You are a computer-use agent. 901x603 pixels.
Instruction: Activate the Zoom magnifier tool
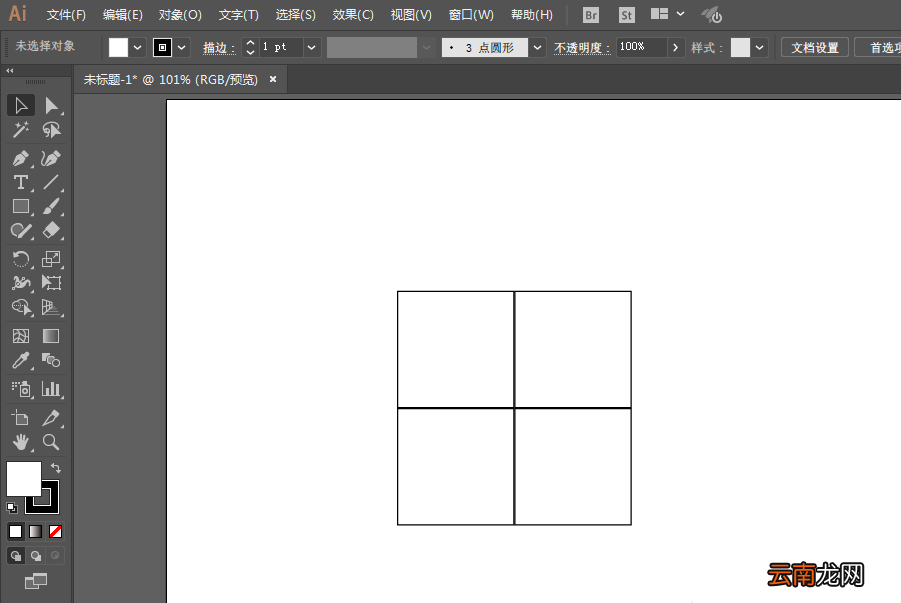[x=51, y=442]
